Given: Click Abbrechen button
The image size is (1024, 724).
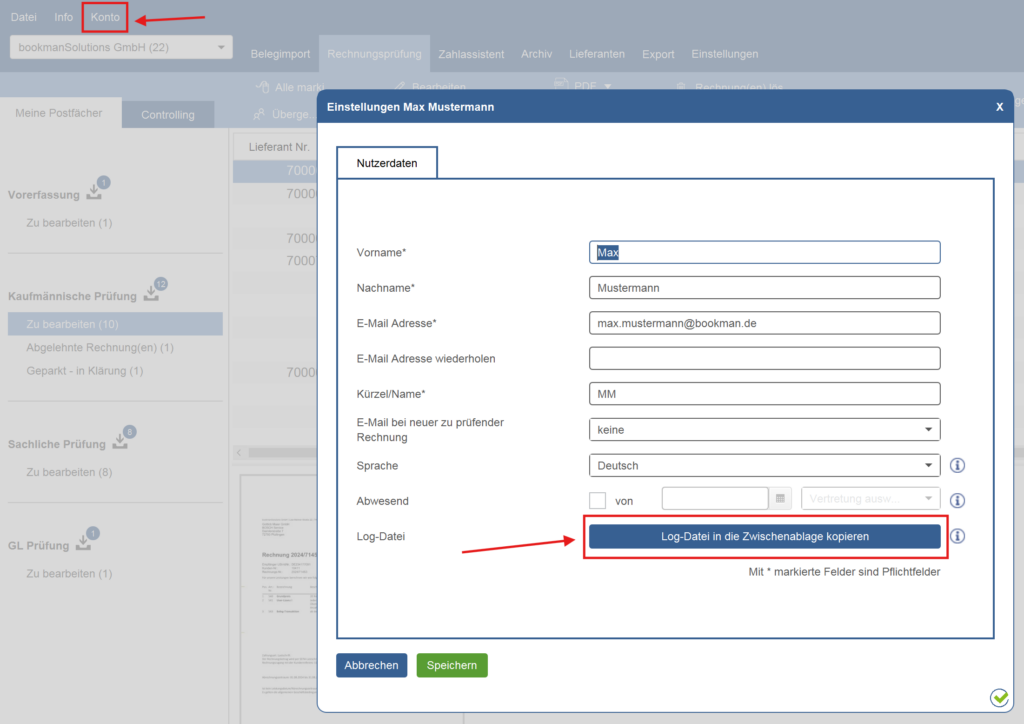Looking at the screenshot, I should [371, 665].
